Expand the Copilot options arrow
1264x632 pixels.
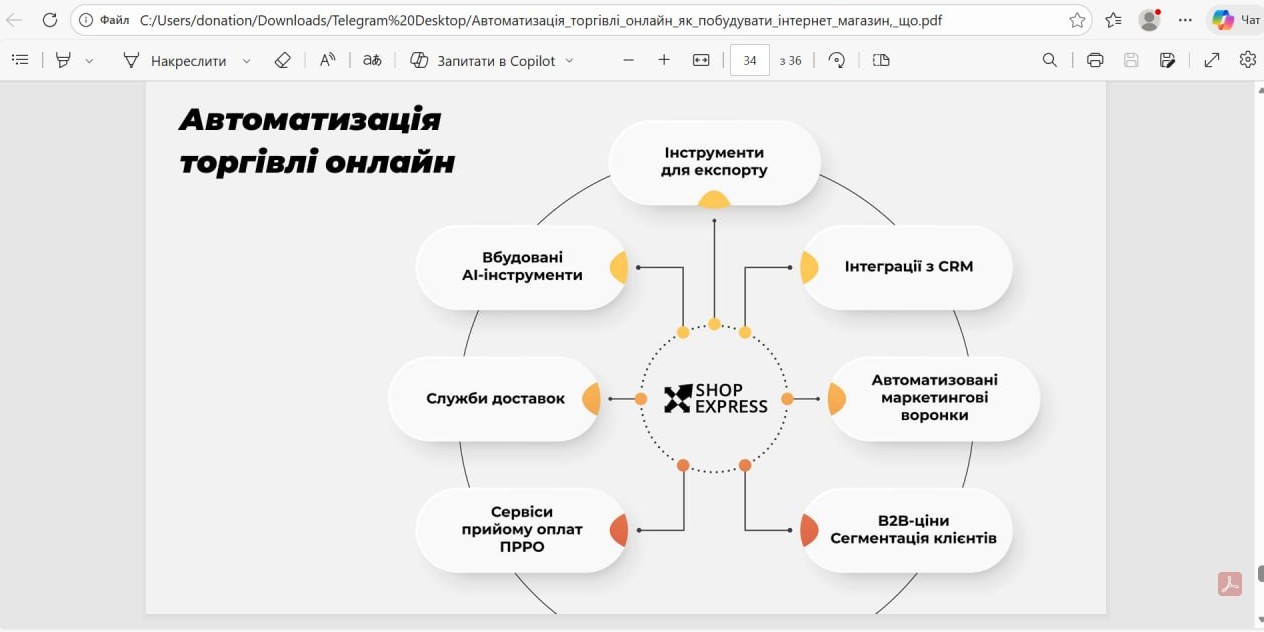(x=570, y=61)
